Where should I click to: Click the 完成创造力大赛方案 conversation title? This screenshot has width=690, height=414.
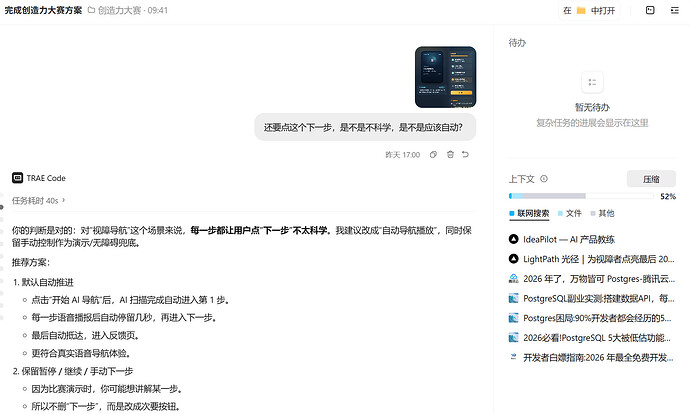pos(43,10)
